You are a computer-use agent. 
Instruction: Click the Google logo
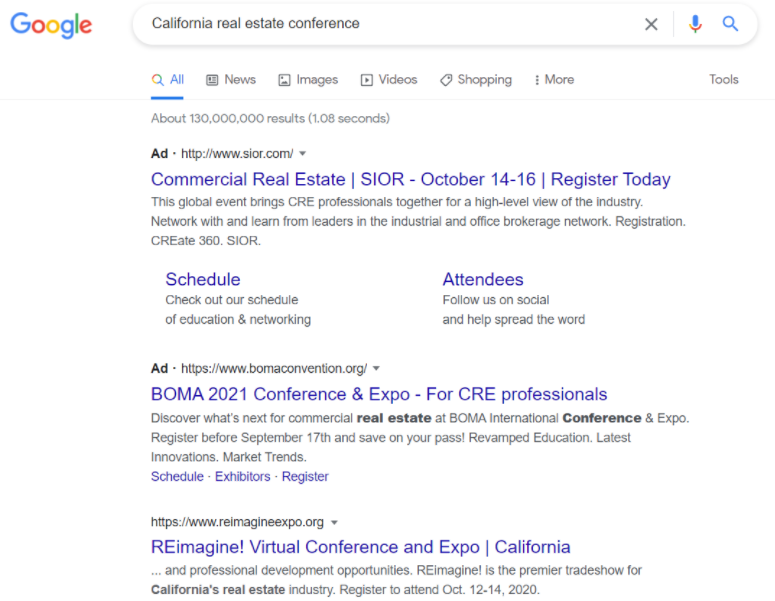pyautogui.click(x=51, y=25)
